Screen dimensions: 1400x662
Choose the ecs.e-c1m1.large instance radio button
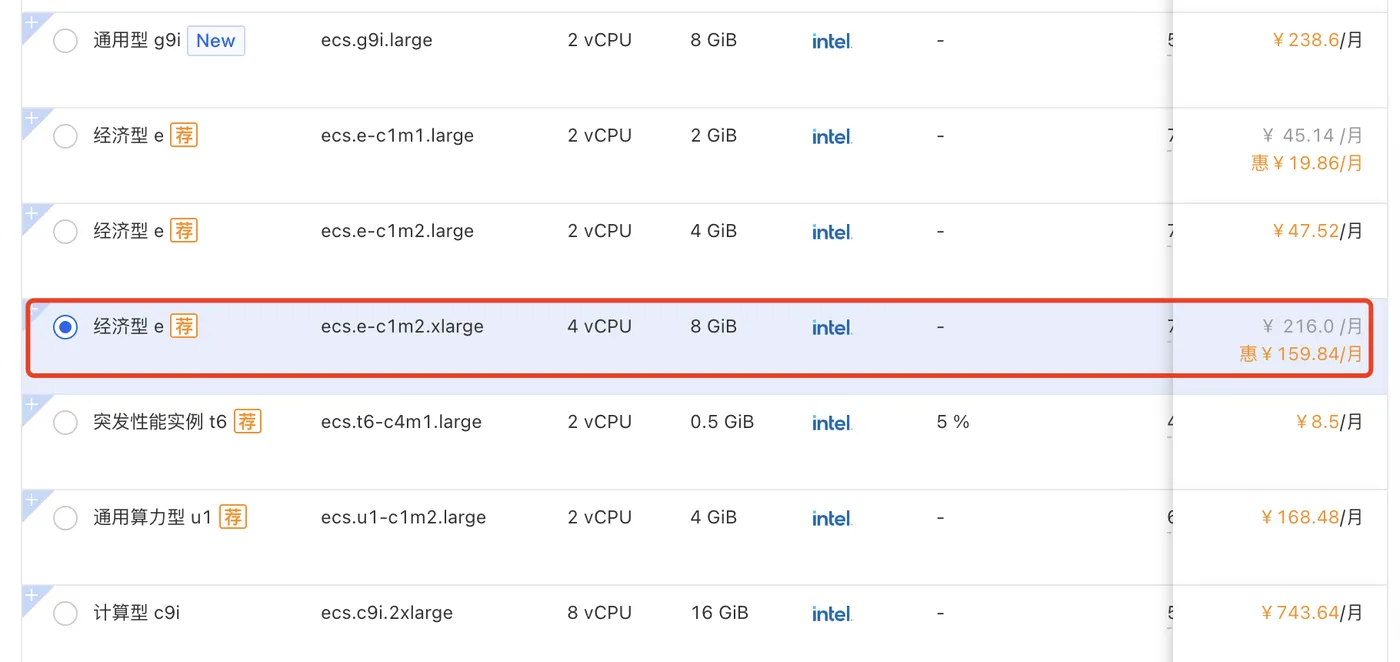pos(65,136)
